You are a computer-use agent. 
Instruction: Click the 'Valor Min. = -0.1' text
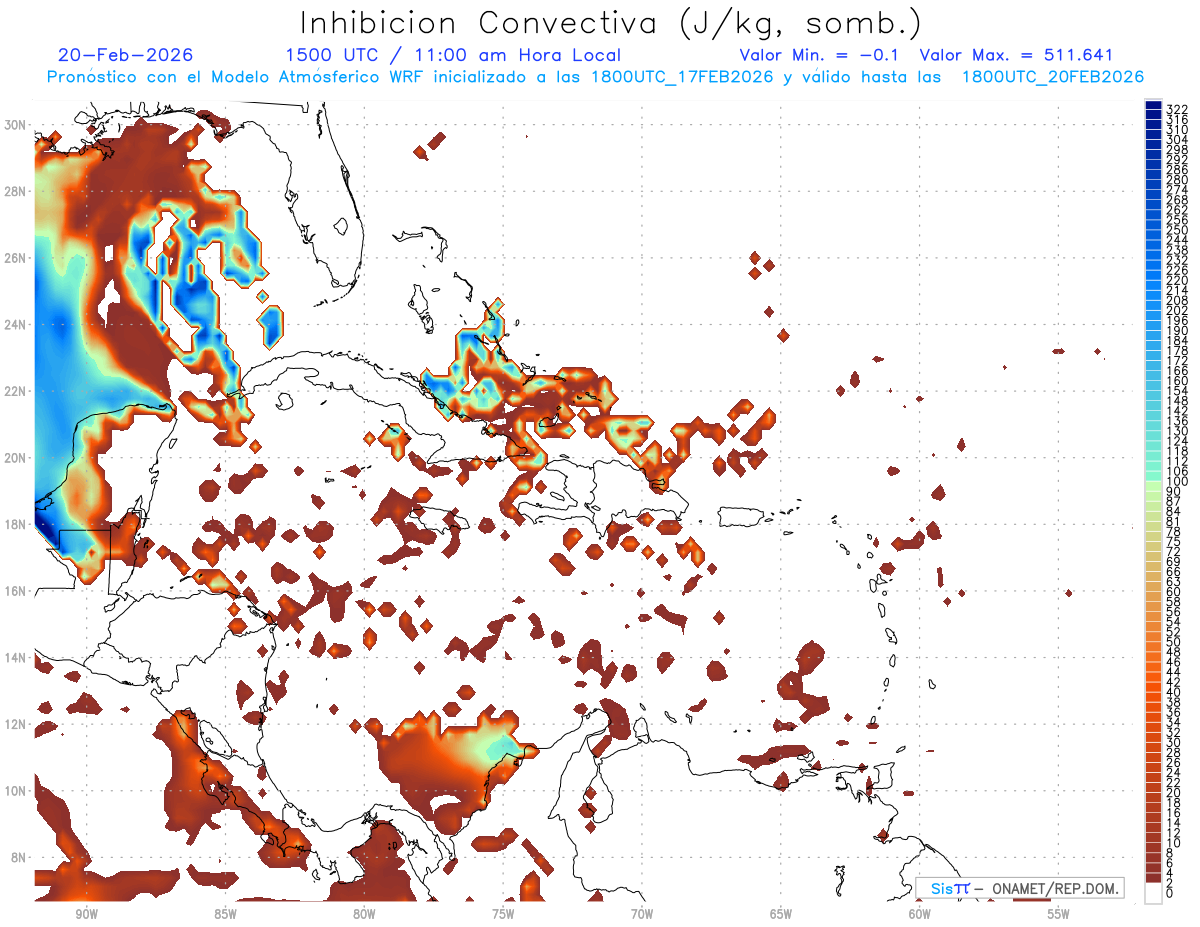pyautogui.click(x=819, y=55)
